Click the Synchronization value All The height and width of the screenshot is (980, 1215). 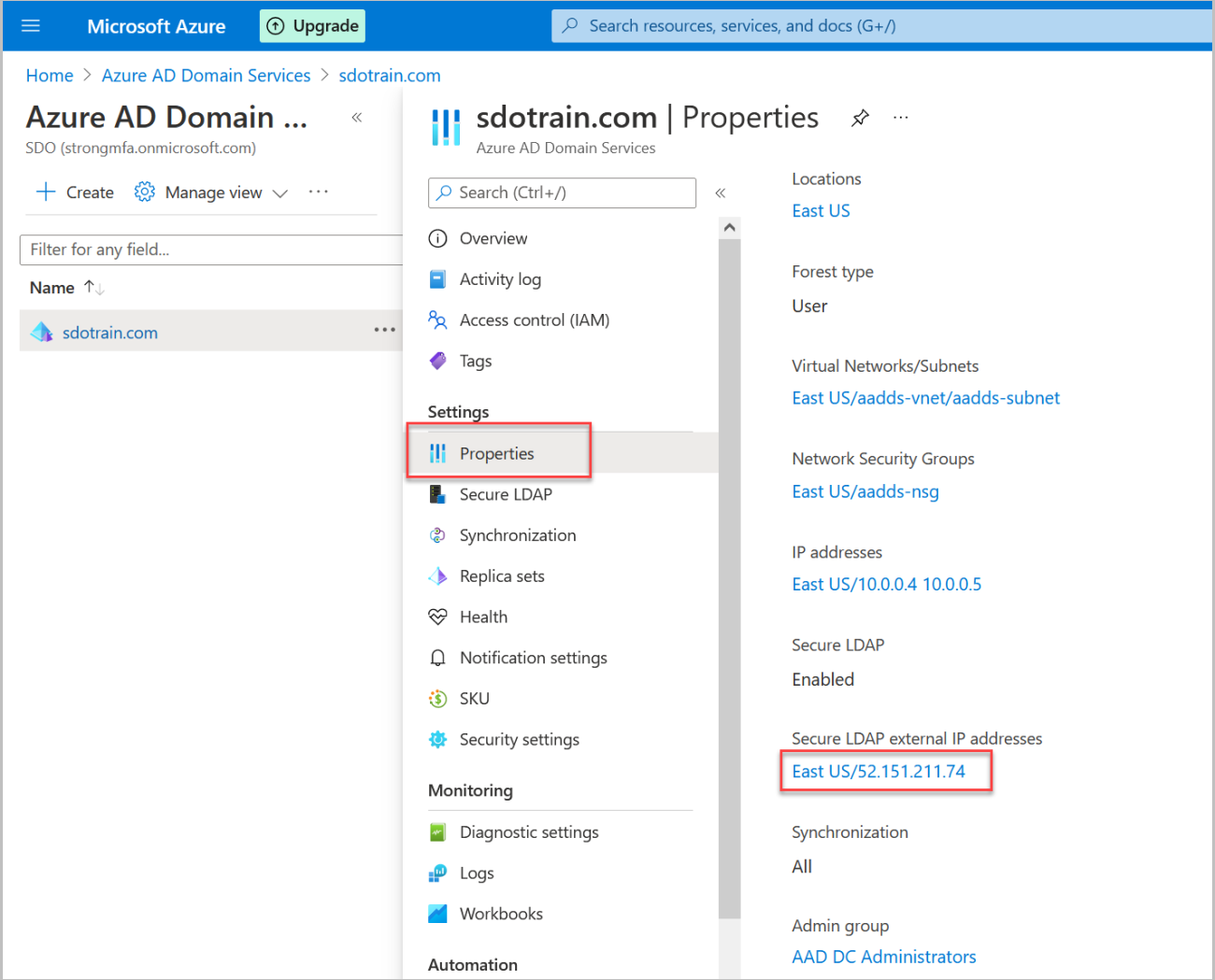pos(802,866)
